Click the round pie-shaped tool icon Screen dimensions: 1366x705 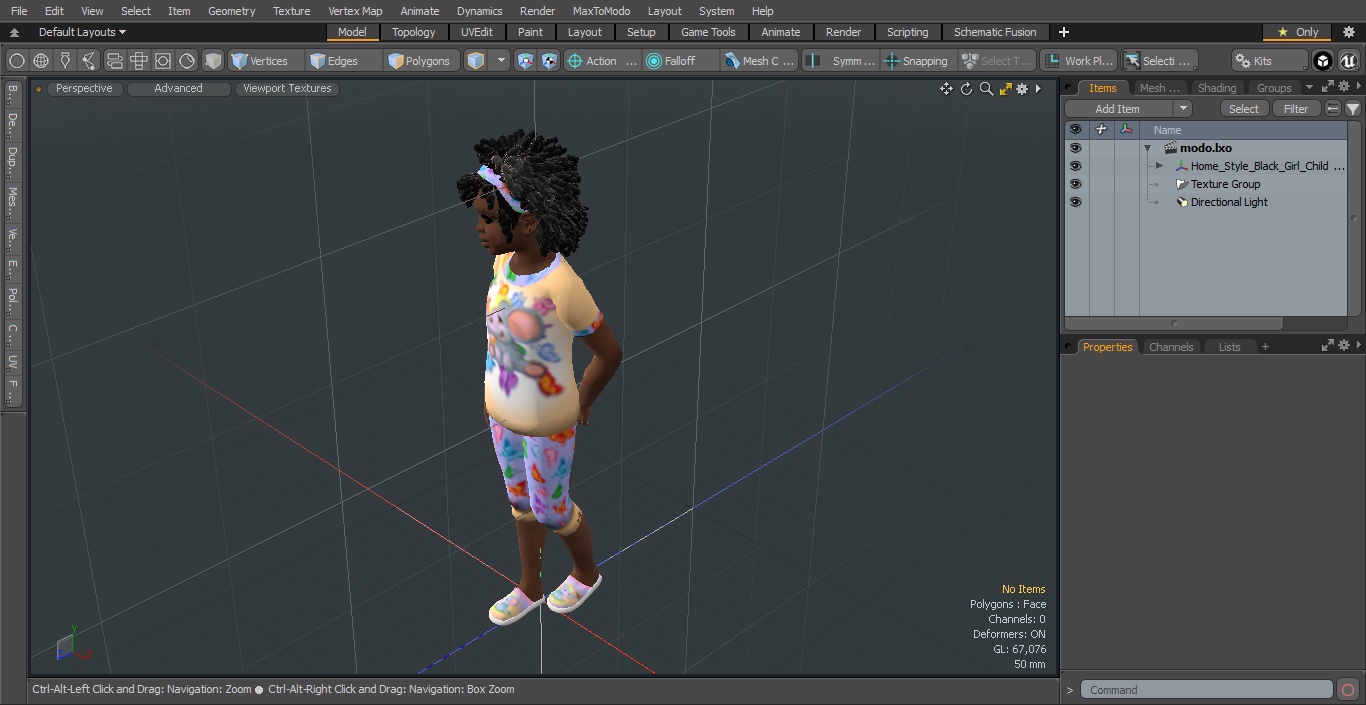(187, 61)
